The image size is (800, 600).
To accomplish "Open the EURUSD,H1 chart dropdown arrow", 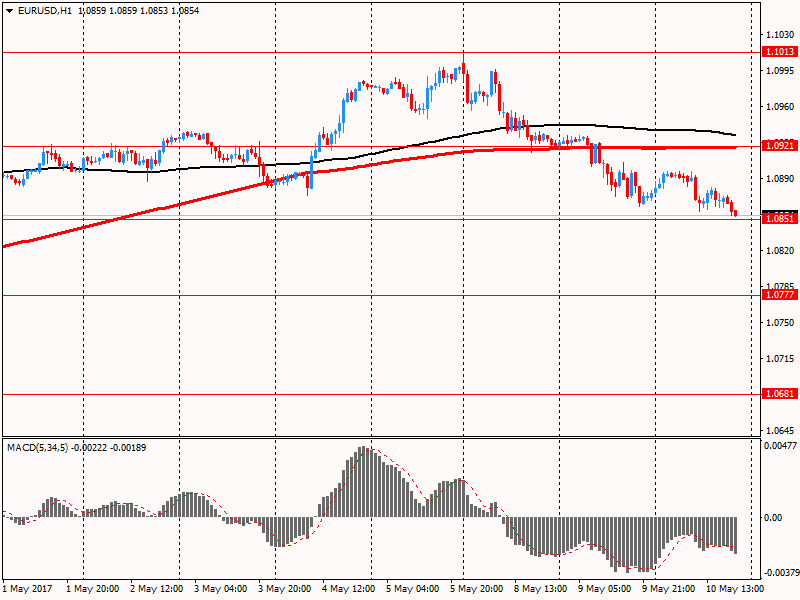I will pyautogui.click(x=10, y=11).
